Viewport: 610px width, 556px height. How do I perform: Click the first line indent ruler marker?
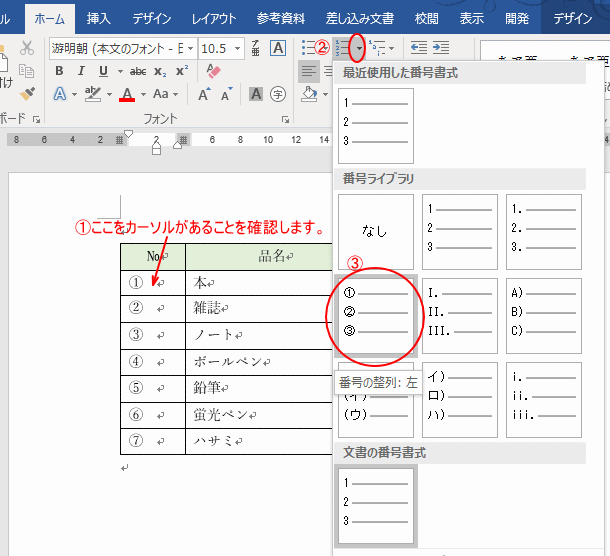128,134
